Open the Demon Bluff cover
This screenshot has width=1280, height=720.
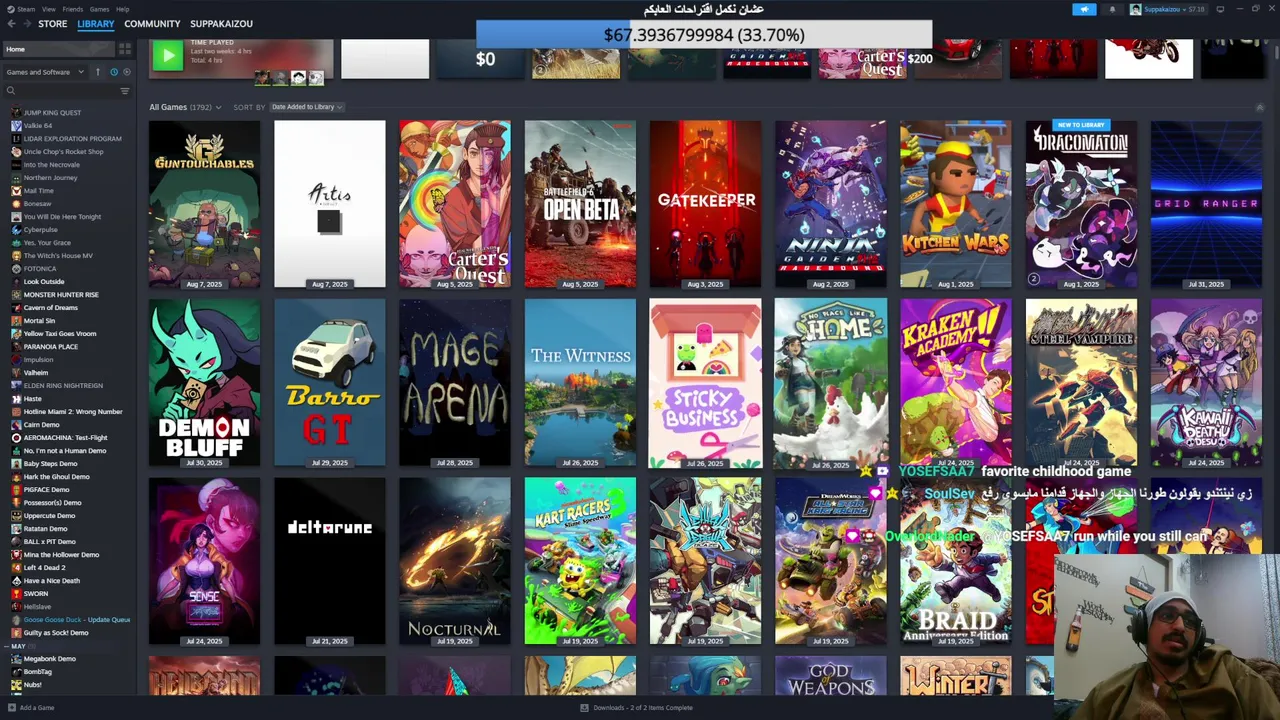pos(204,382)
